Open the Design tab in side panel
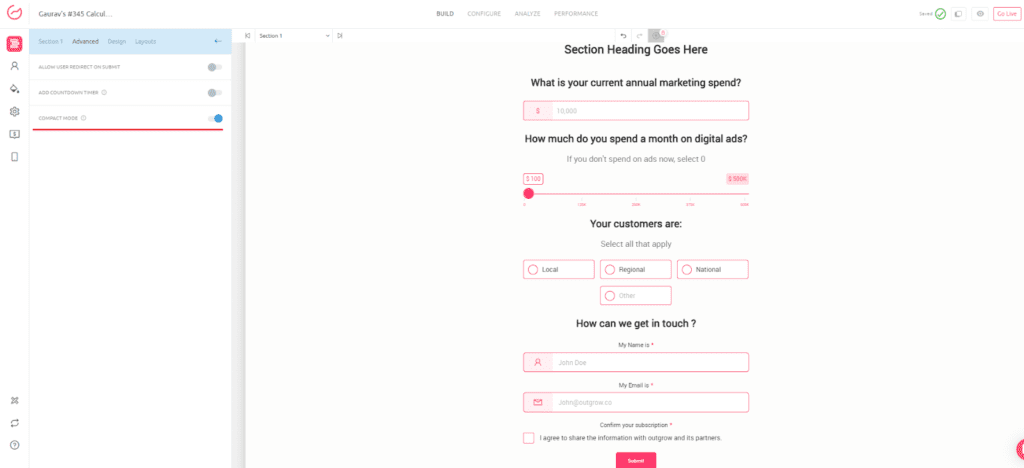 pyautogui.click(x=117, y=41)
